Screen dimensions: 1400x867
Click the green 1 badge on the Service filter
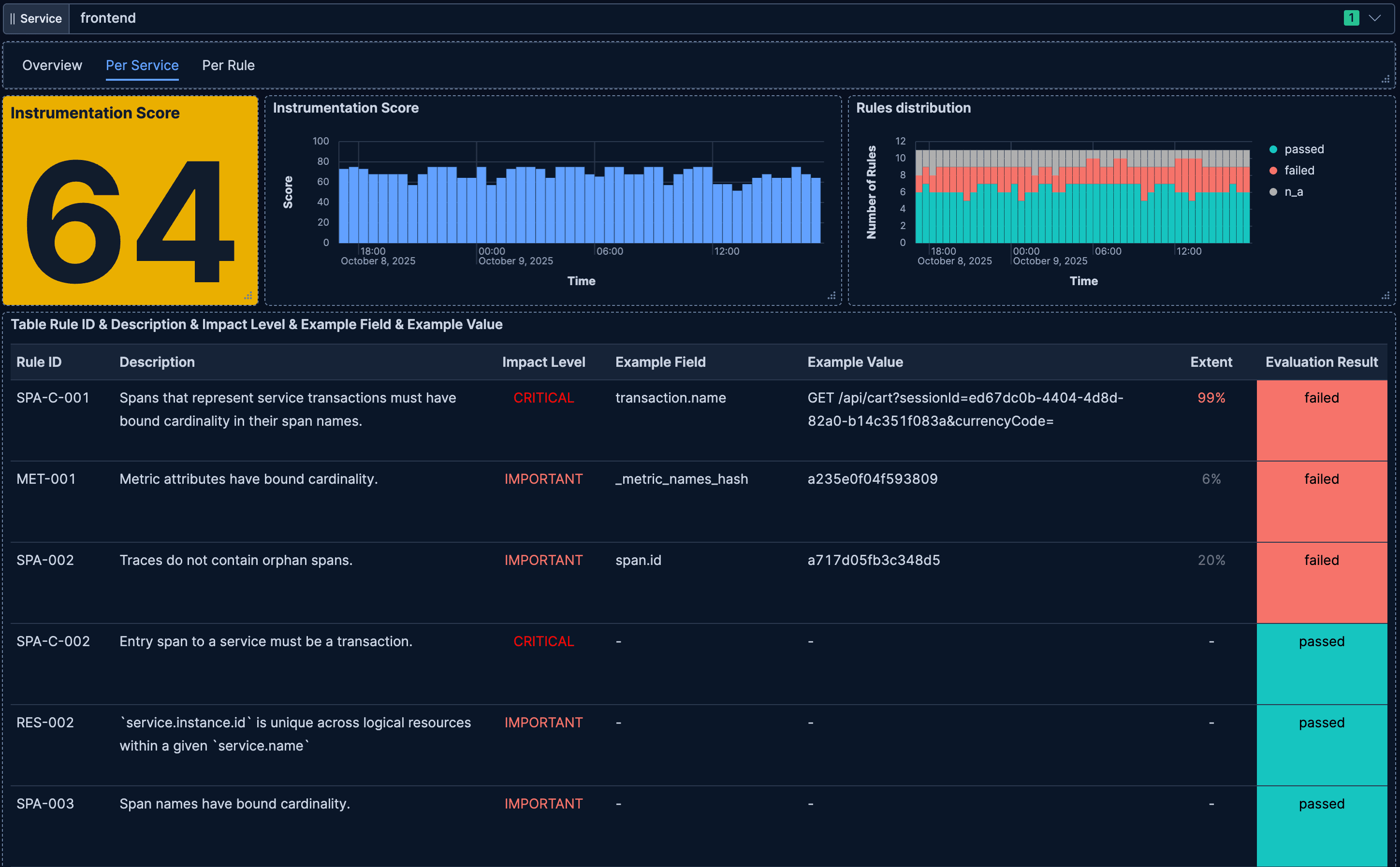(1351, 18)
